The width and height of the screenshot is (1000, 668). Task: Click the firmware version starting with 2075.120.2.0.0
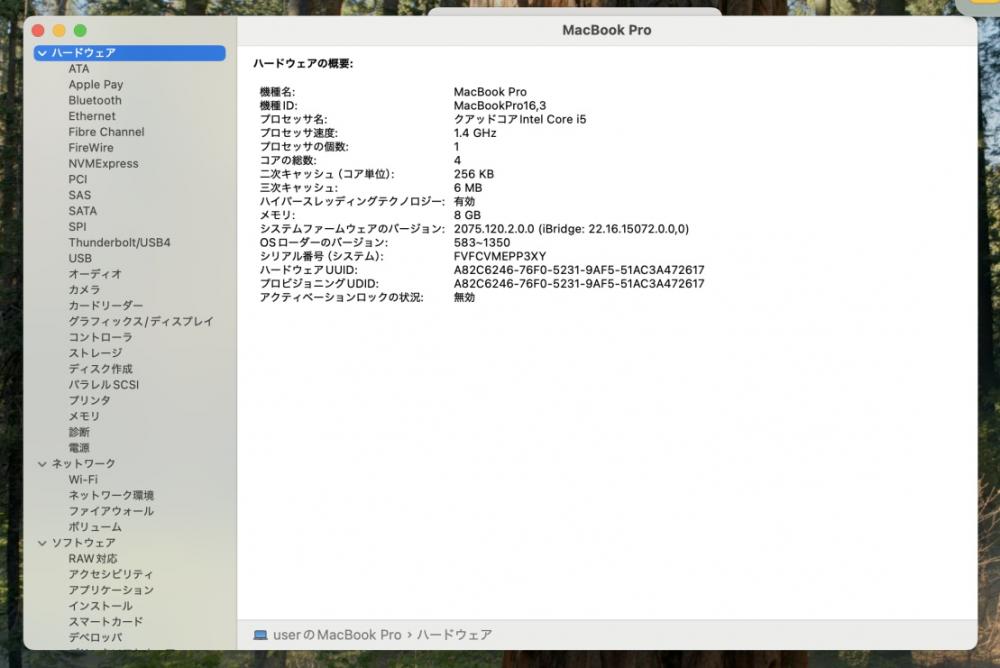[x=571, y=229]
